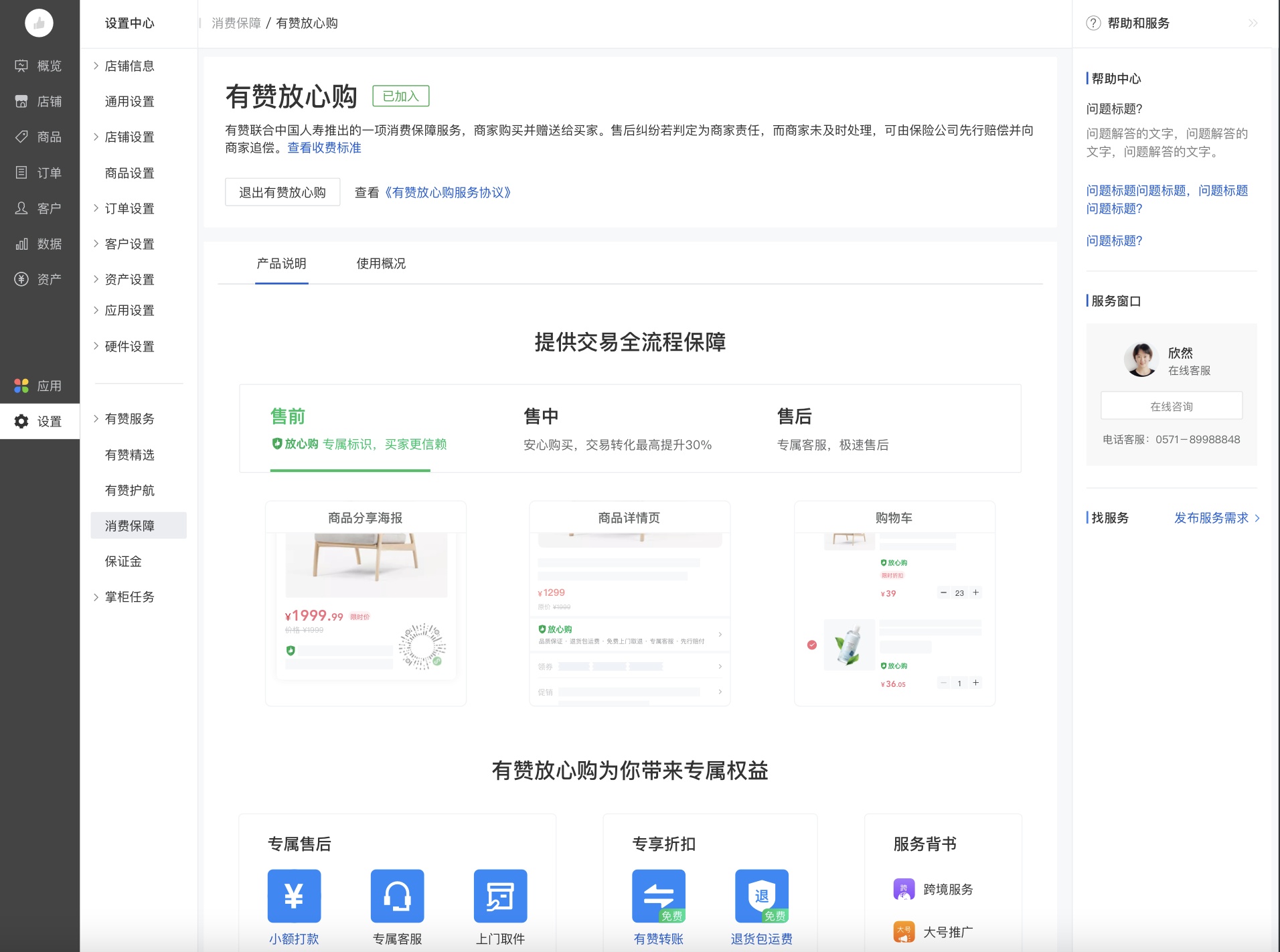Expand the 有赞服务 menu group
This screenshot has width=1280, height=952.
(96, 418)
